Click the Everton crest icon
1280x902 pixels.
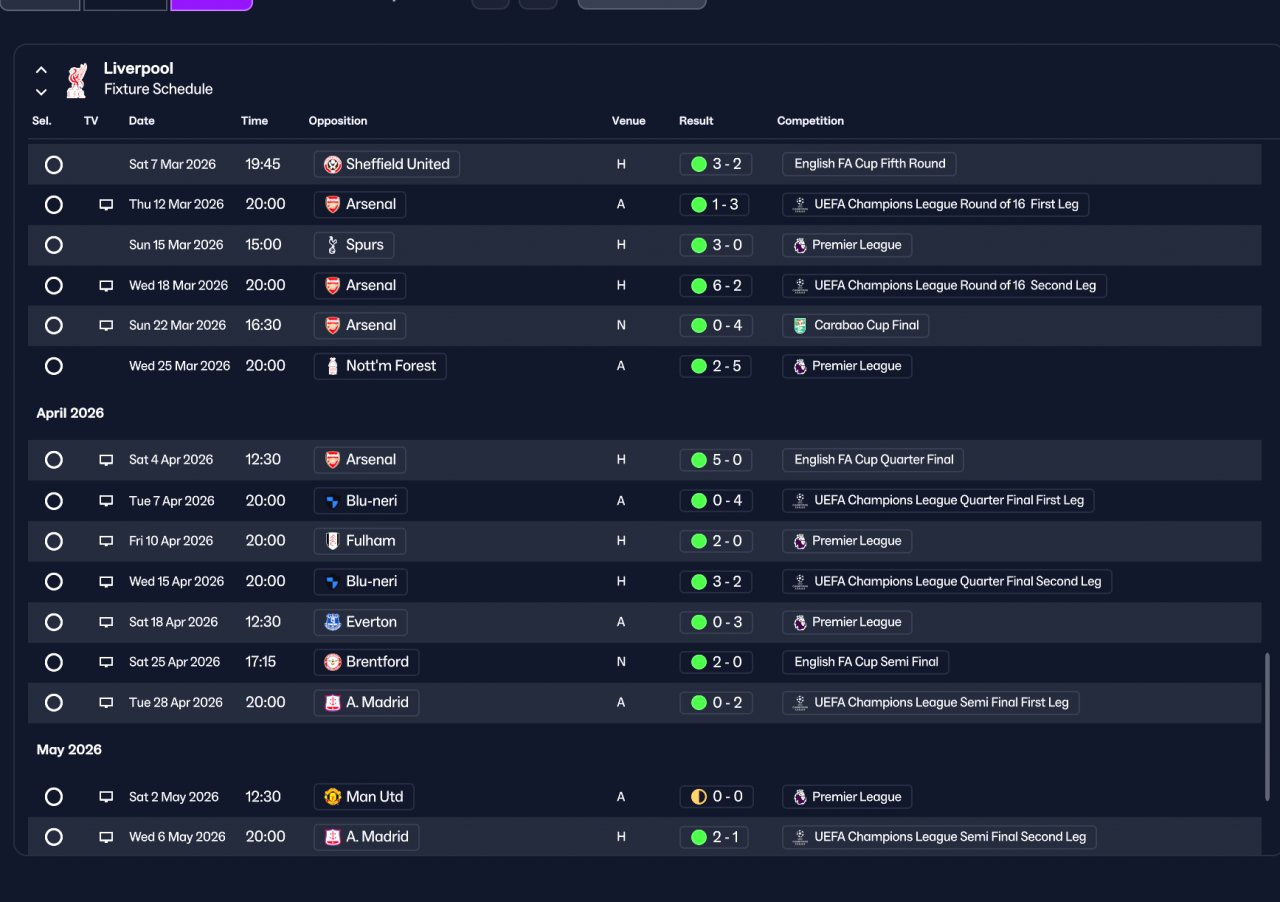[x=333, y=622]
